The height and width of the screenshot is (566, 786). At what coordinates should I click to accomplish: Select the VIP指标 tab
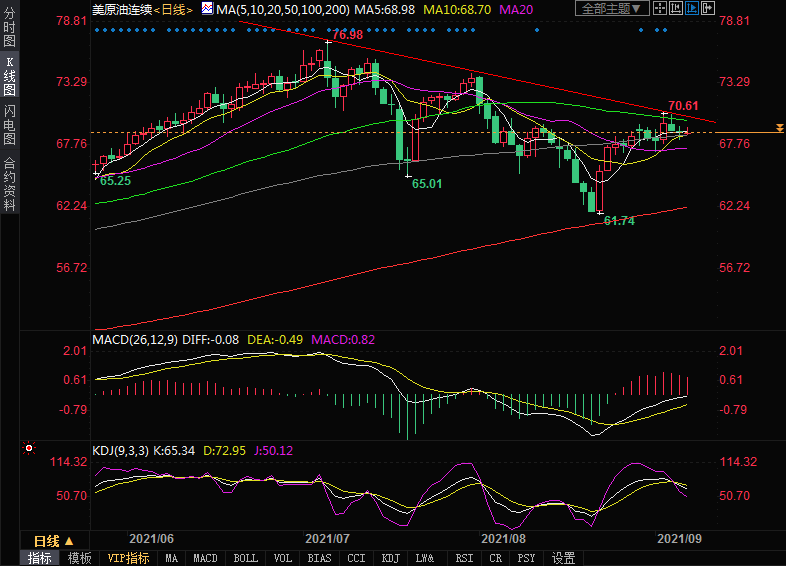[127, 558]
